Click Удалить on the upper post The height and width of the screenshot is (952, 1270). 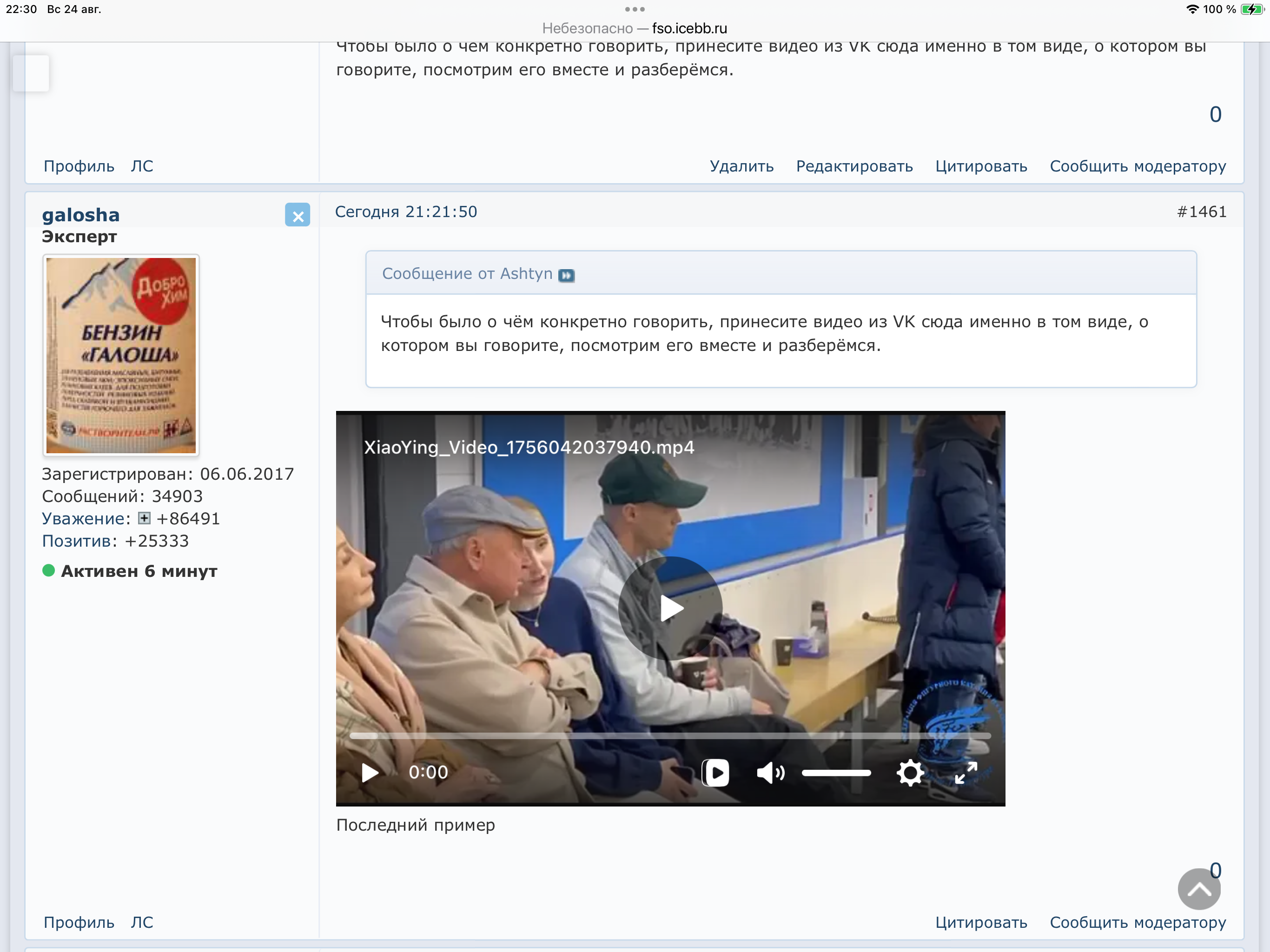tap(741, 166)
